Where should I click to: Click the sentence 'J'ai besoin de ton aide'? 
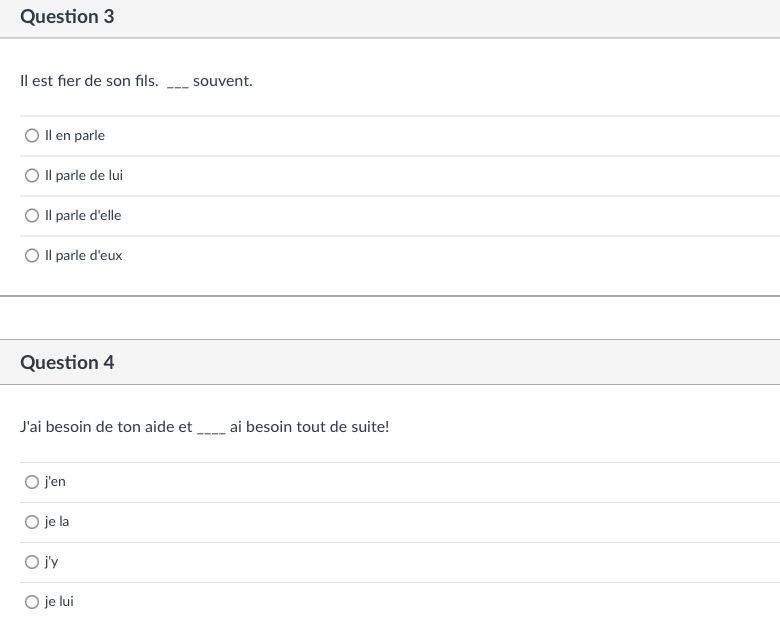[99, 427]
